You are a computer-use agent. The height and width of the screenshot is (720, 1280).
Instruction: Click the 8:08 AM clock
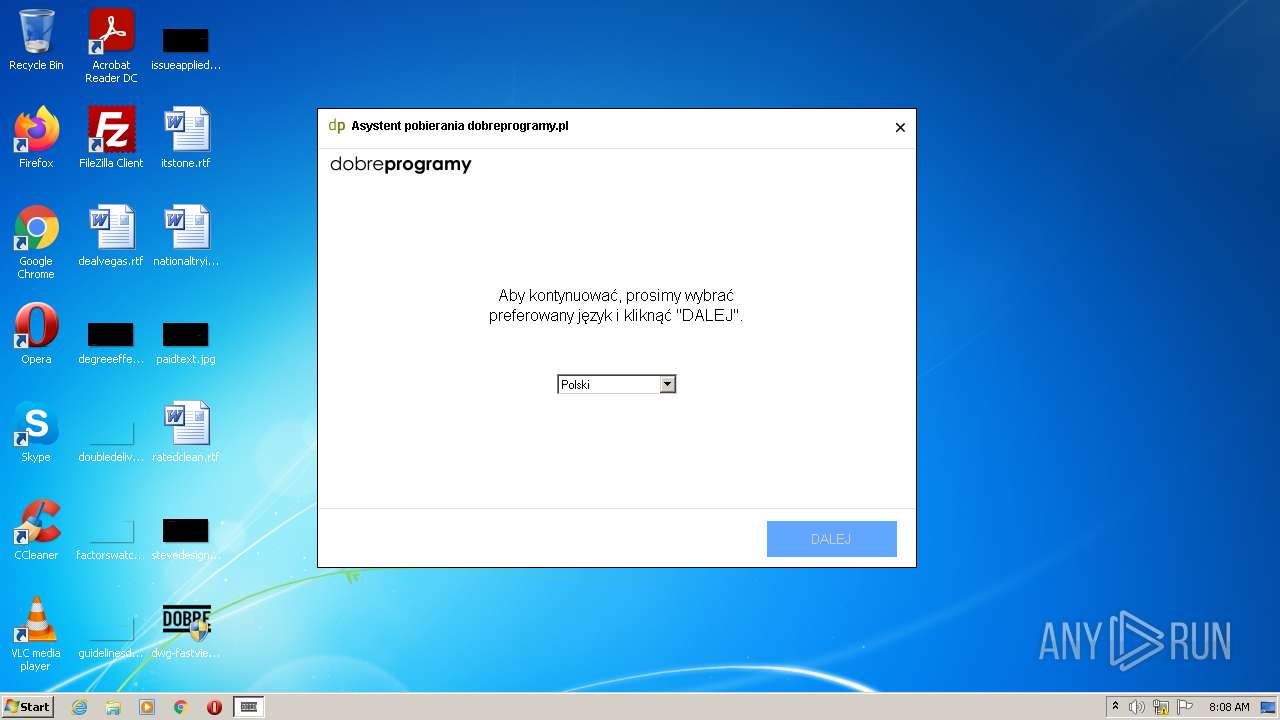click(1229, 707)
